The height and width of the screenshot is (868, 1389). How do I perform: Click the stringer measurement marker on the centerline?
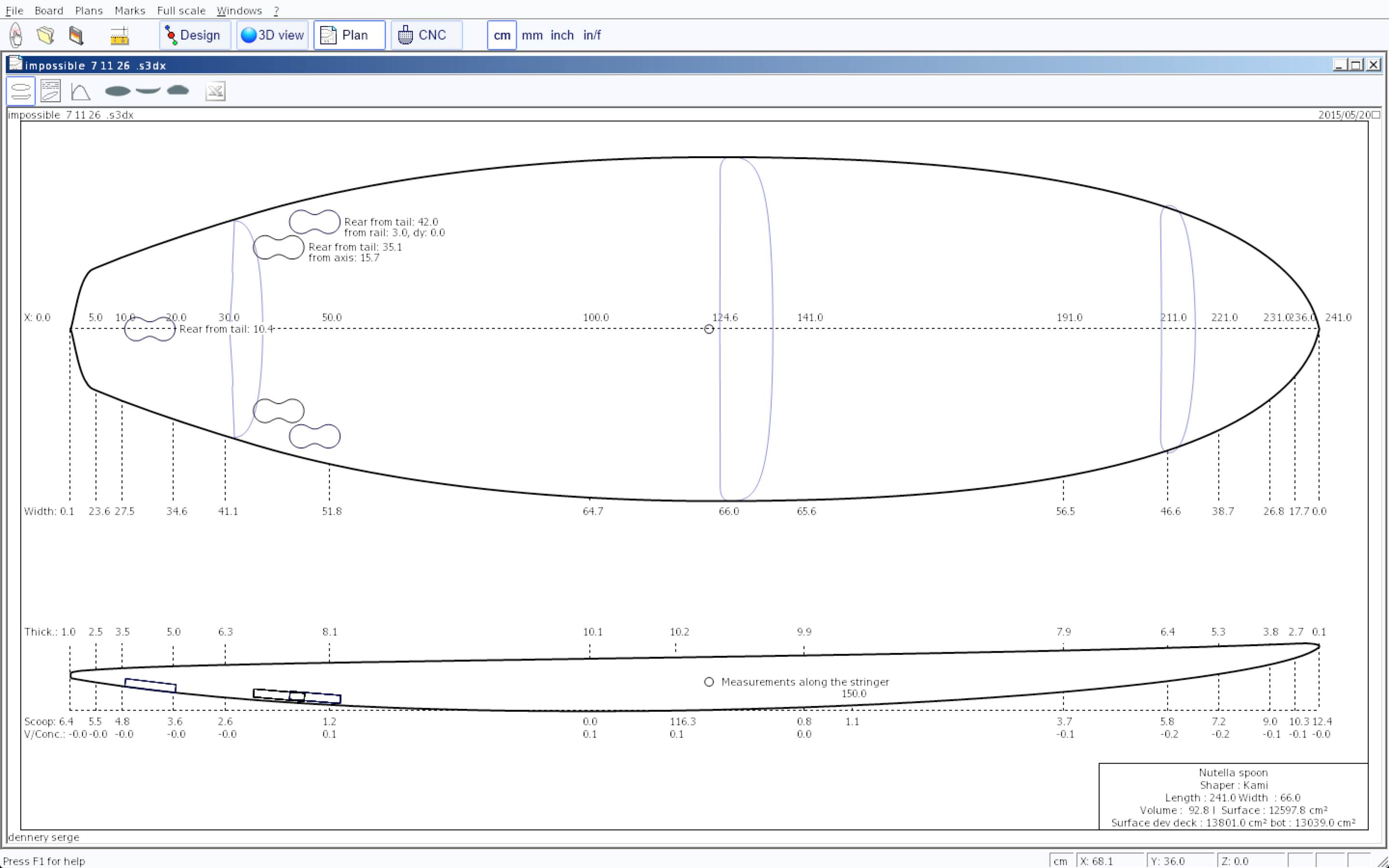click(709, 329)
